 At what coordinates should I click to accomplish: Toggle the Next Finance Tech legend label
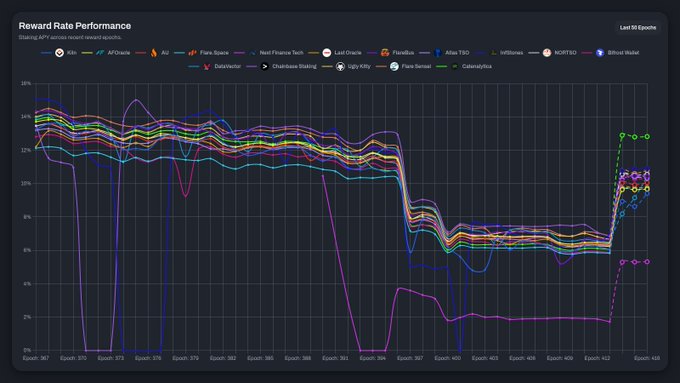(281, 52)
